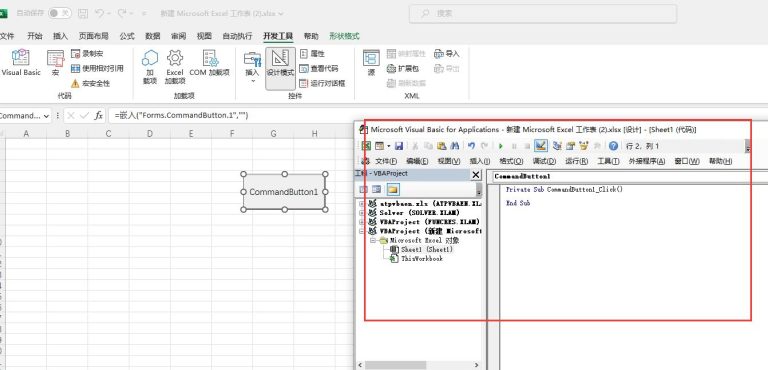Expand atpvbaen.xls project node
The width and height of the screenshot is (768, 370).
click(361, 204)
